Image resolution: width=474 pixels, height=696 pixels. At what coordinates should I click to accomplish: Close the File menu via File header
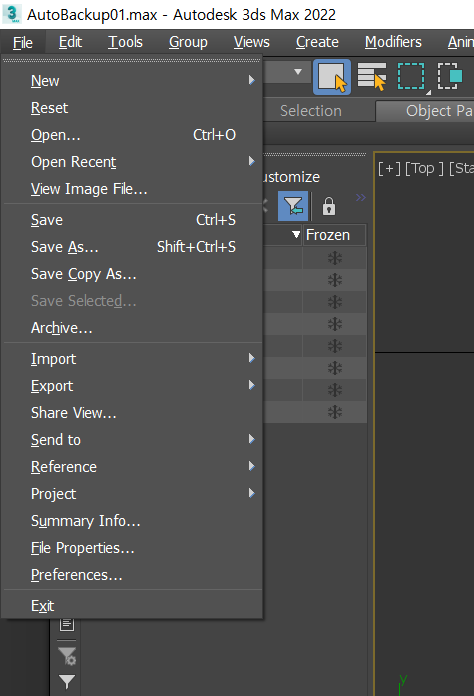point(23,43)
